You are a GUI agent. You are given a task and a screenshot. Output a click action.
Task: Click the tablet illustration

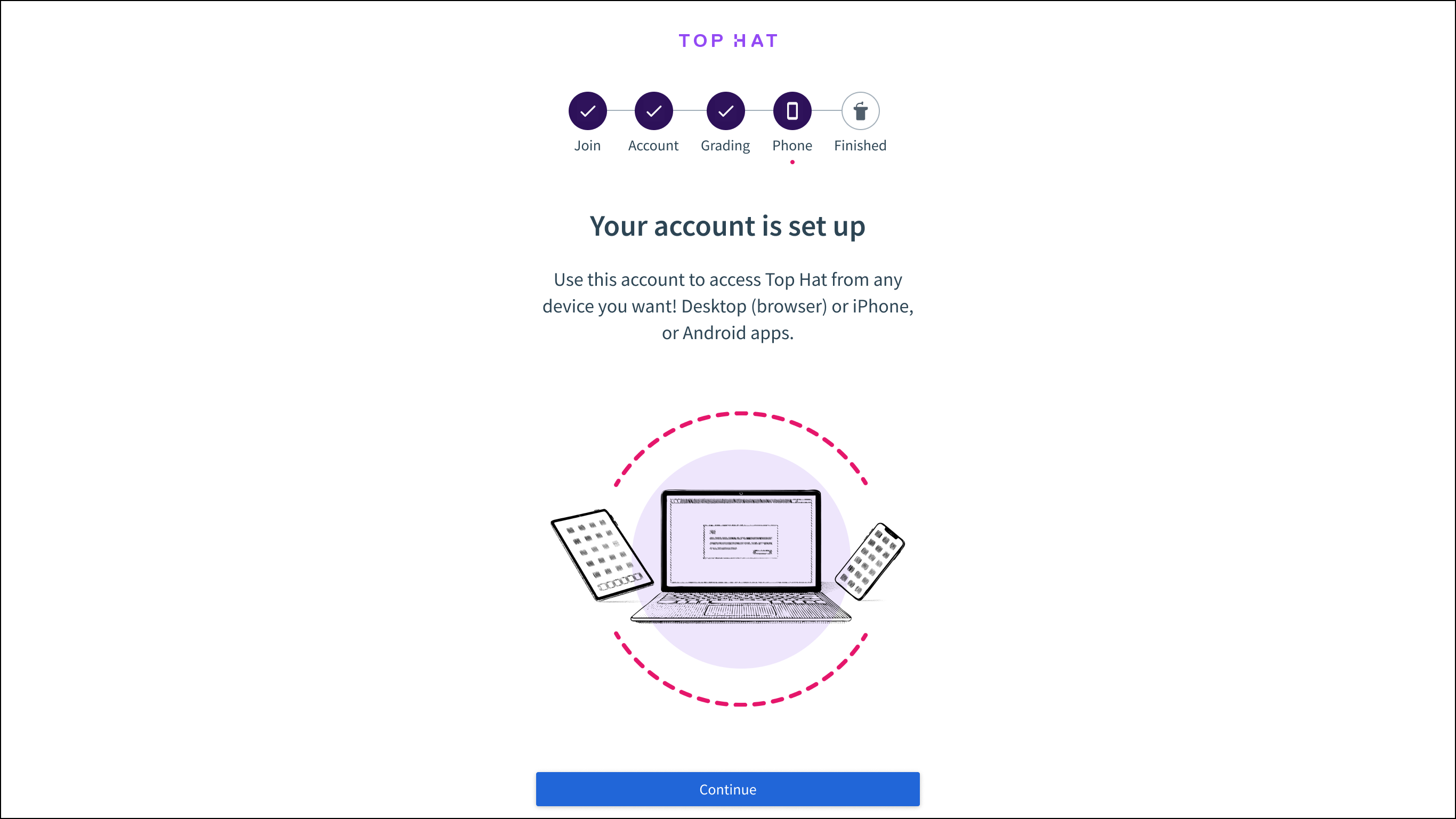pyautogui.click(x=601, y=555)
